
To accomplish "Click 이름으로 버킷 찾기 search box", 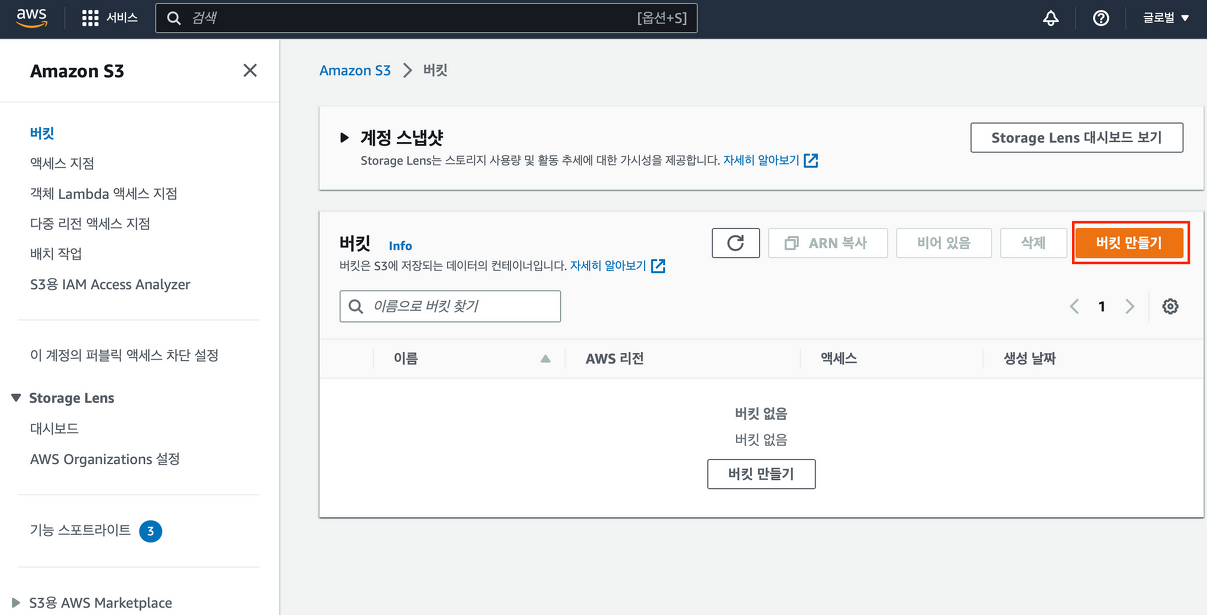I will pyautogui.click(x=450, y=306).
